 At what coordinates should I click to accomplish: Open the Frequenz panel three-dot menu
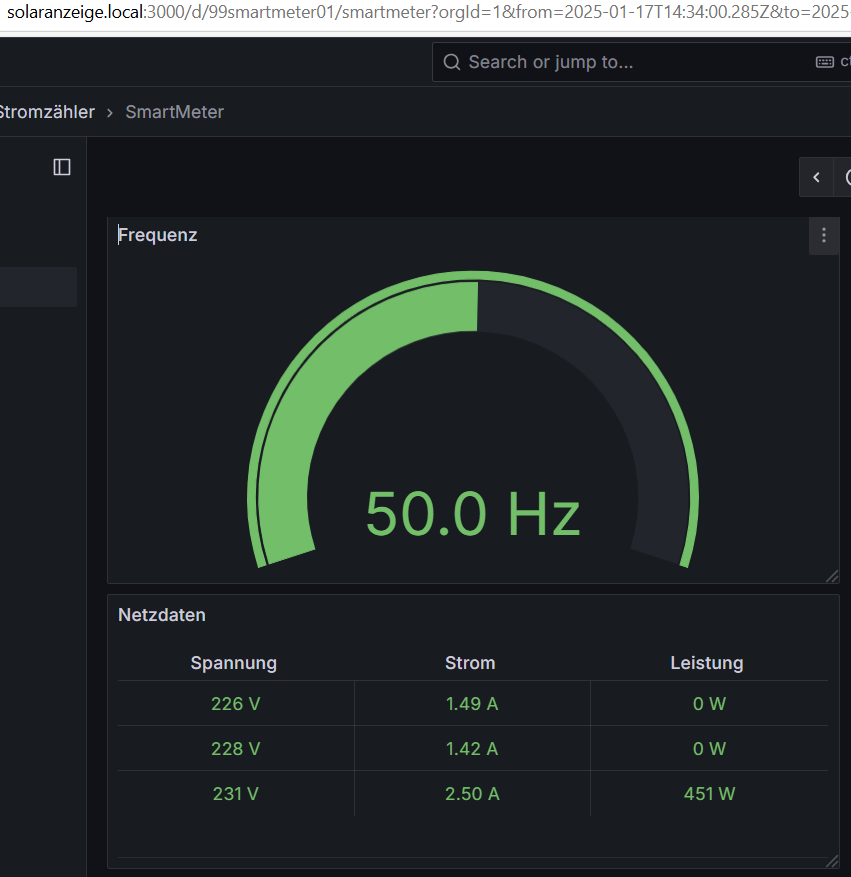click(x=823, y=236)
